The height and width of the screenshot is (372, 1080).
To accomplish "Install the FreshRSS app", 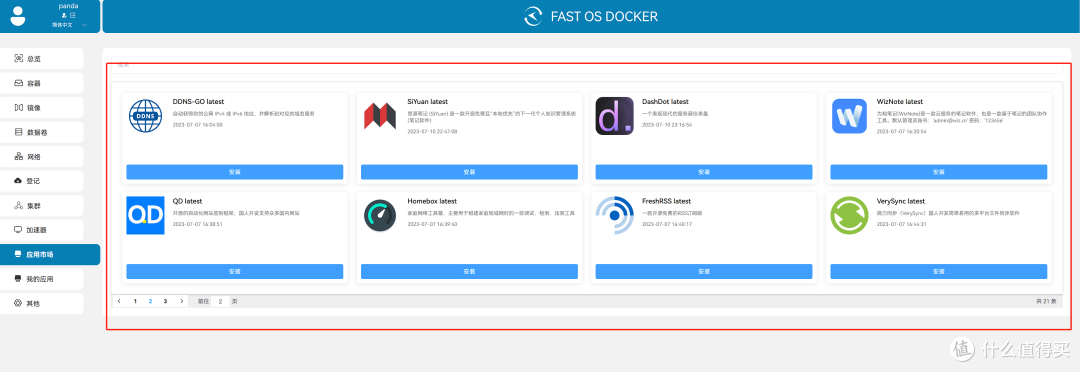I will (704, 271).
